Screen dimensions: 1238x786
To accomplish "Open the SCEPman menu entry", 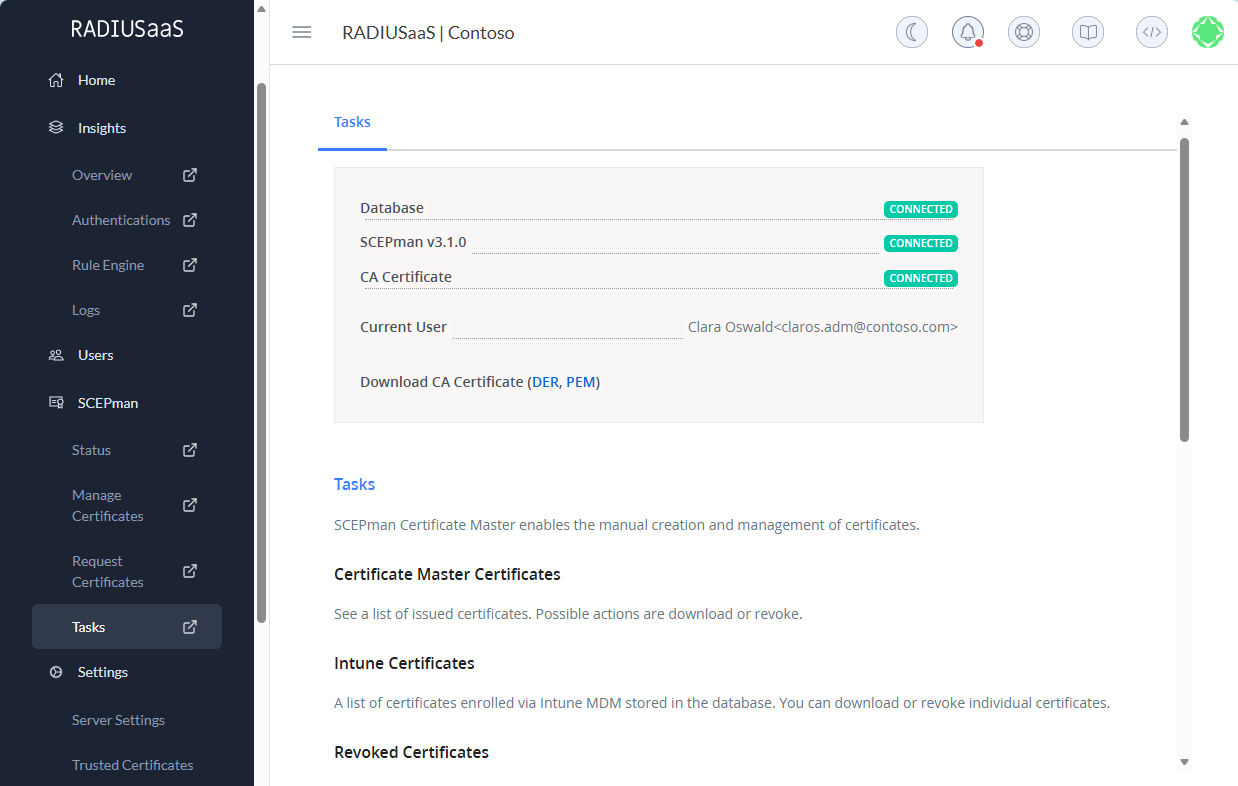I will click(x=108, y=402).
